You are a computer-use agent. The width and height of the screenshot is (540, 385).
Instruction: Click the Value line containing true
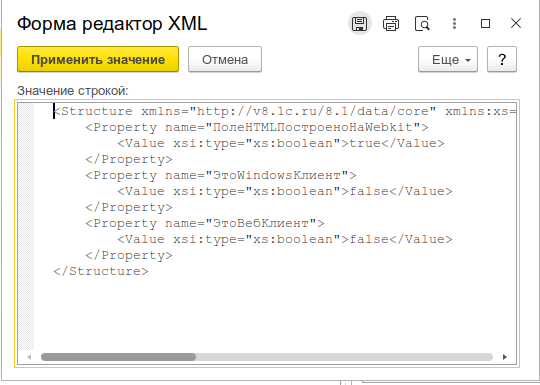281,143
